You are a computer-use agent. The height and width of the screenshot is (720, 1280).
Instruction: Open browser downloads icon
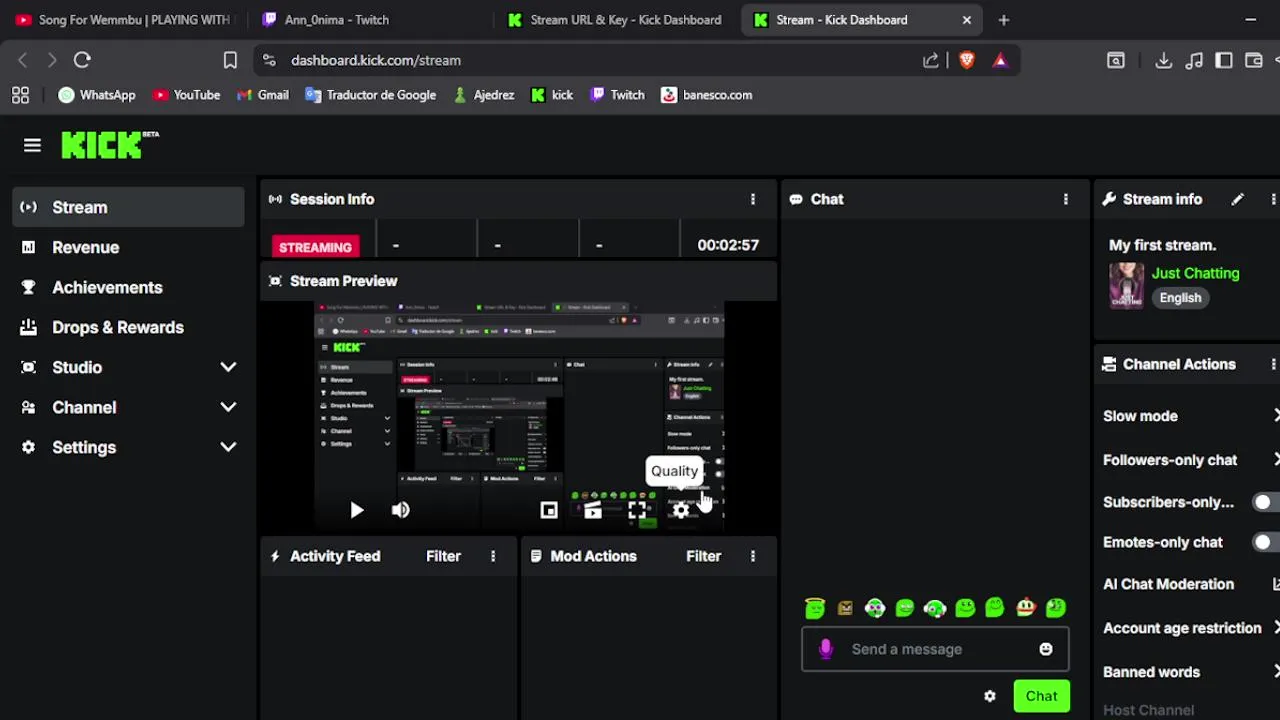tap(1163, 60)
